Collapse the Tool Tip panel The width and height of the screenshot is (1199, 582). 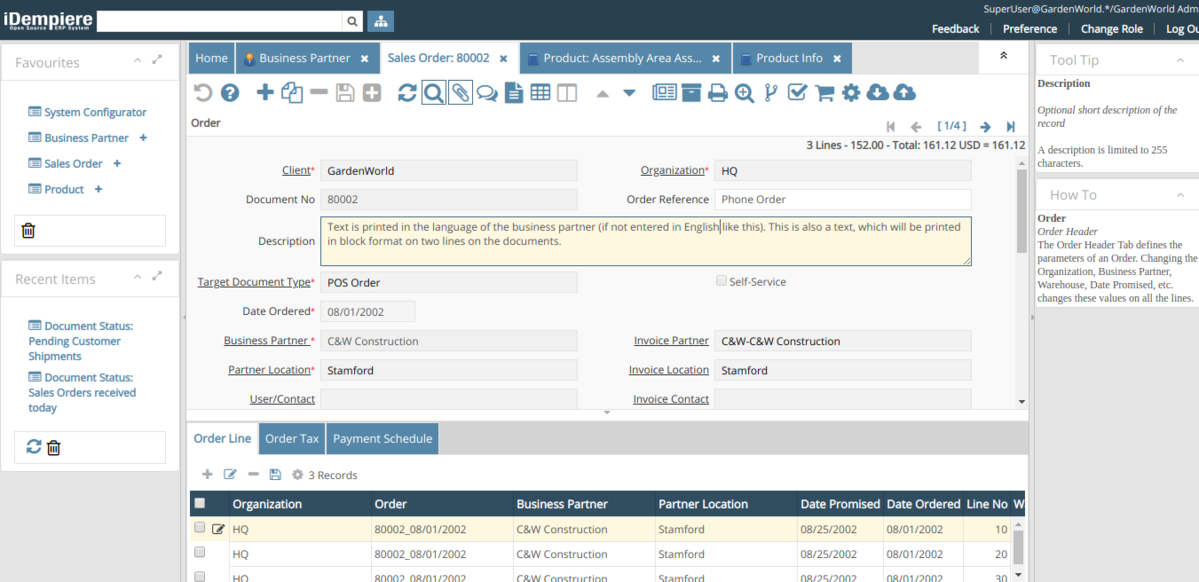coord(1180,61)
